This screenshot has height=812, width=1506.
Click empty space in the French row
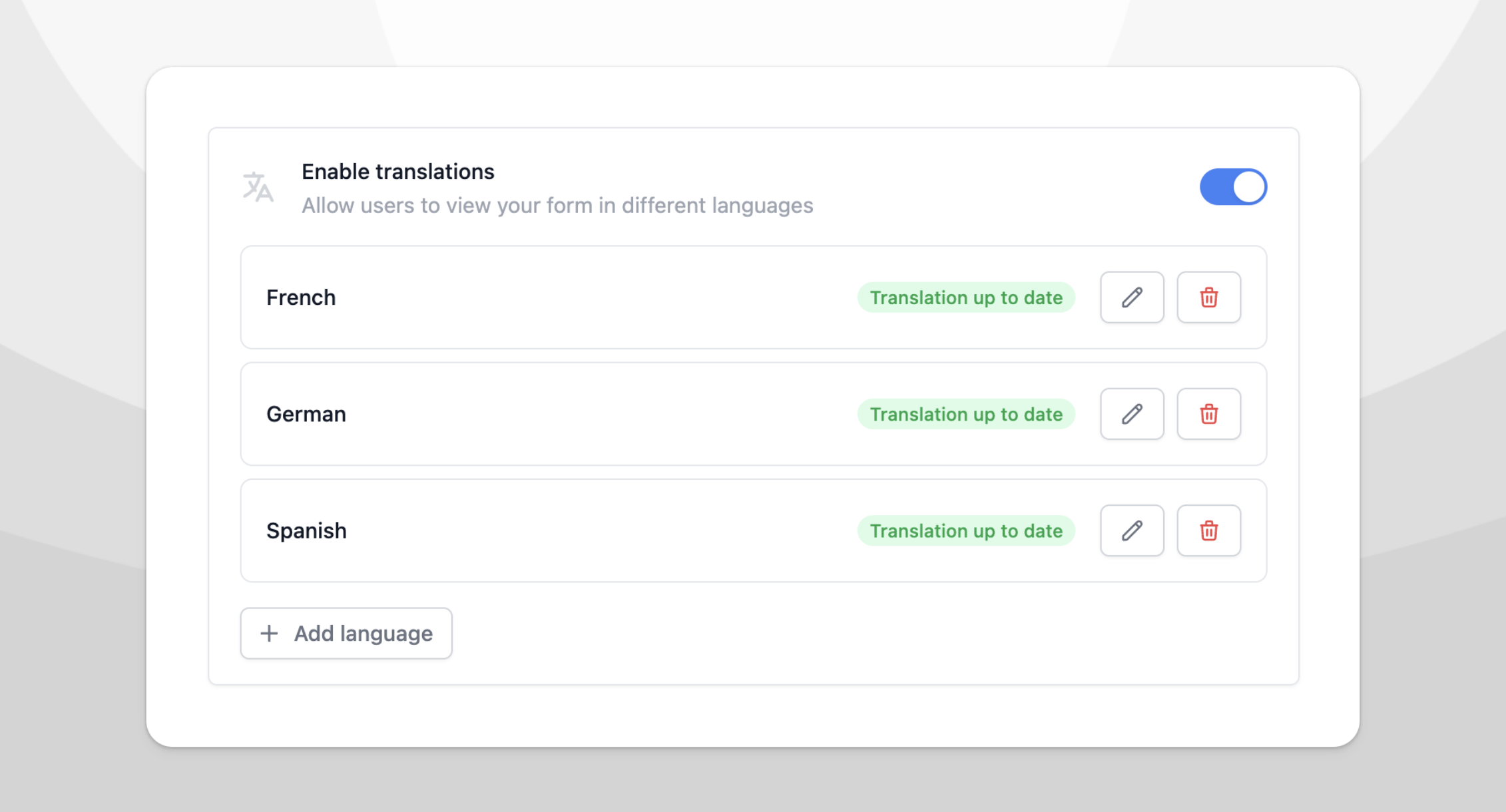coord(586,298)
